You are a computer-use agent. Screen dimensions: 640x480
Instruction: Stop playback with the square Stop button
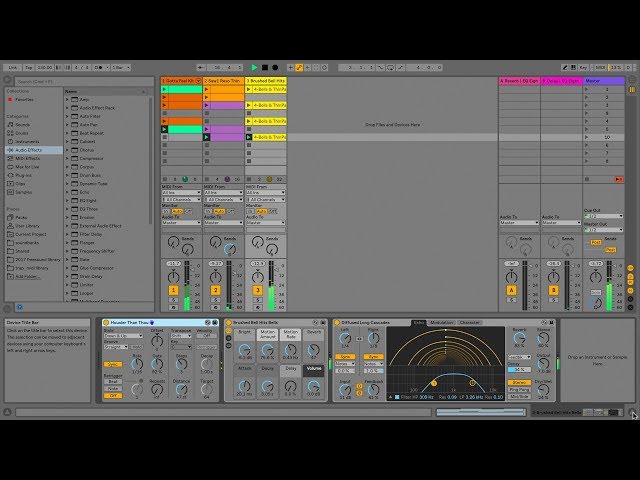pos(265,67)
